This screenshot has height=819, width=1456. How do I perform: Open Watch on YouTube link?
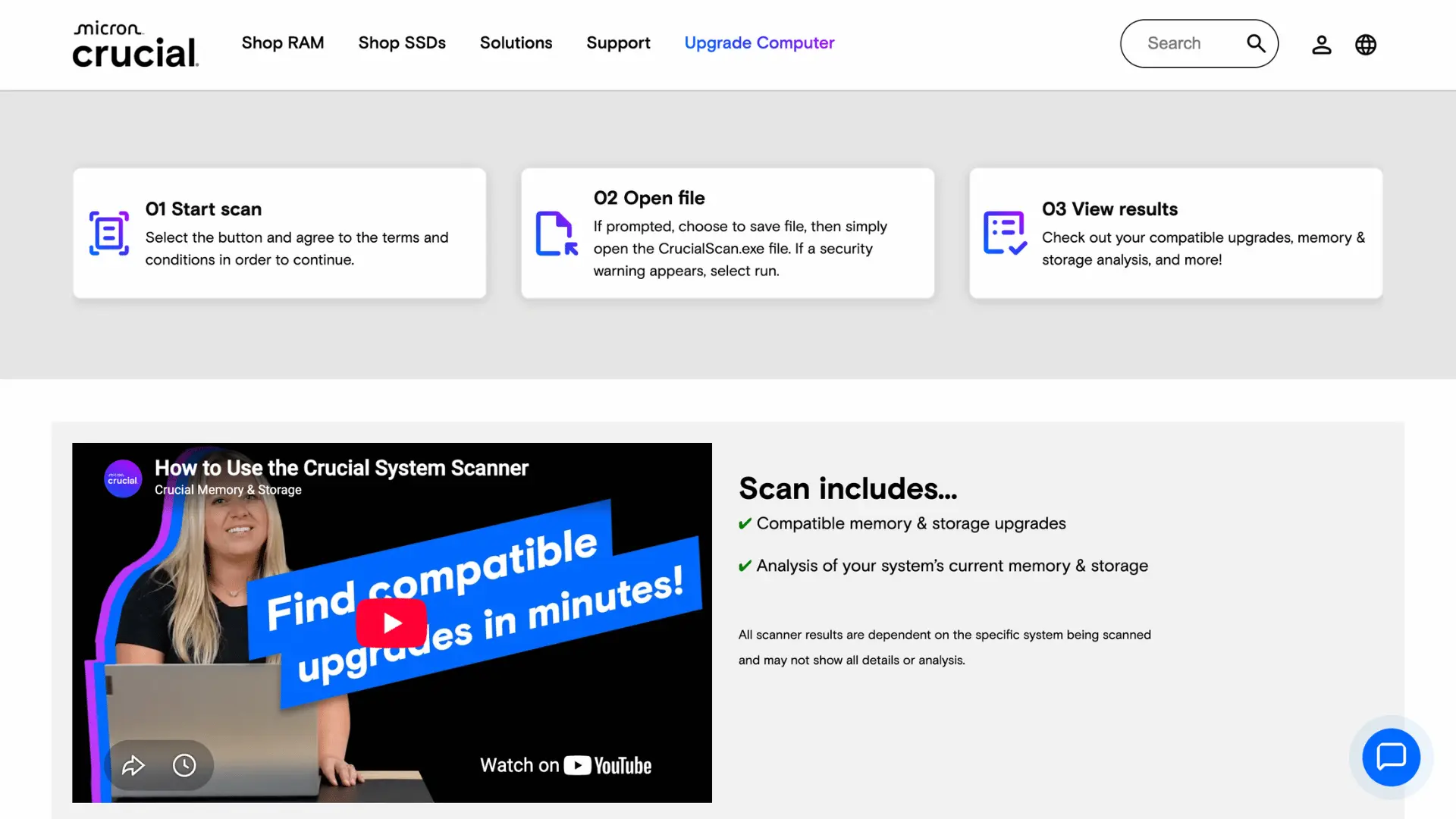point(566,765)
